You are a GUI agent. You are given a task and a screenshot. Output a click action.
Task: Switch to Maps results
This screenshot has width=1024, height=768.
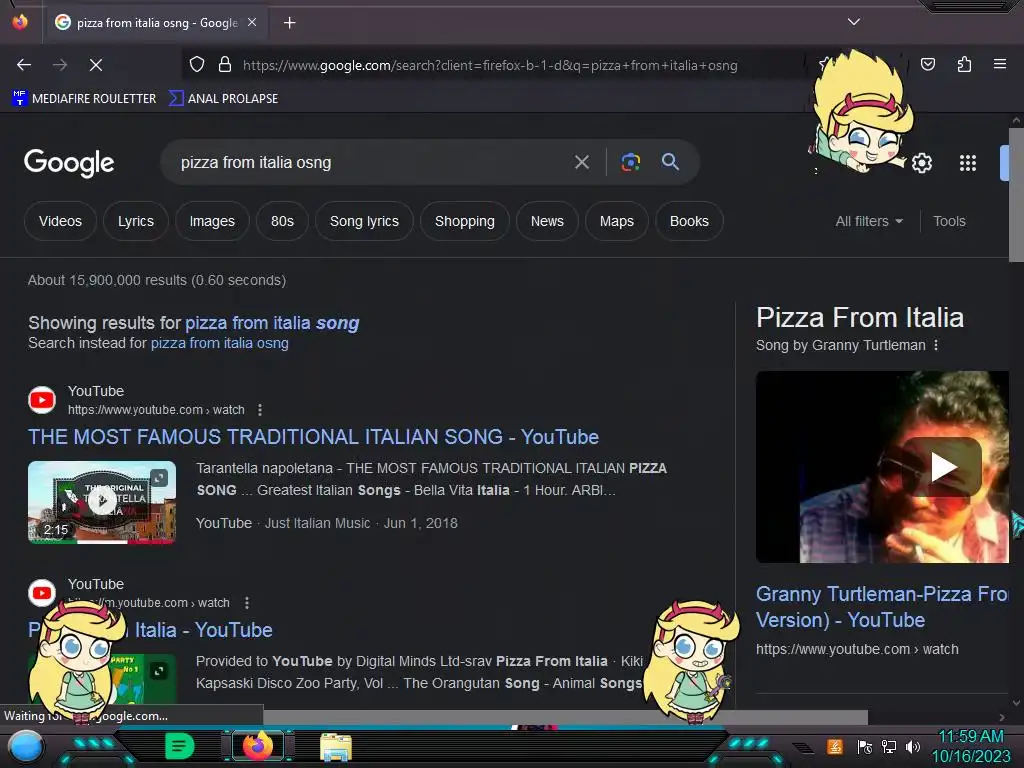(x=616, y=221)
